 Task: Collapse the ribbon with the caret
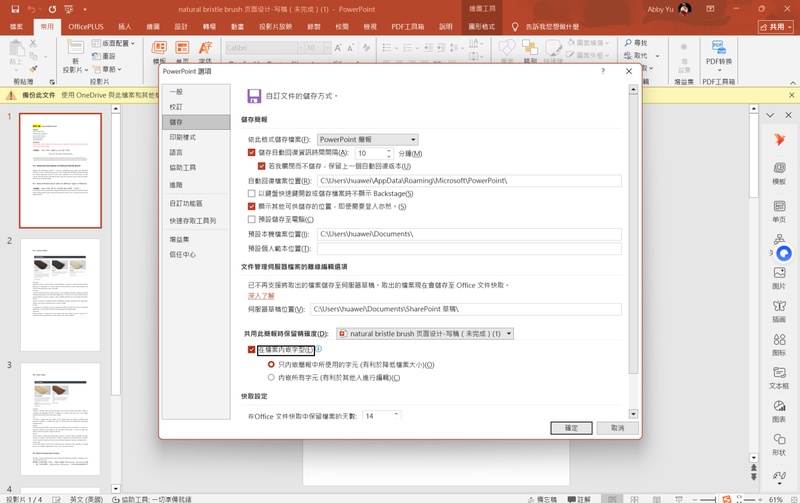(x=792, y=83)
